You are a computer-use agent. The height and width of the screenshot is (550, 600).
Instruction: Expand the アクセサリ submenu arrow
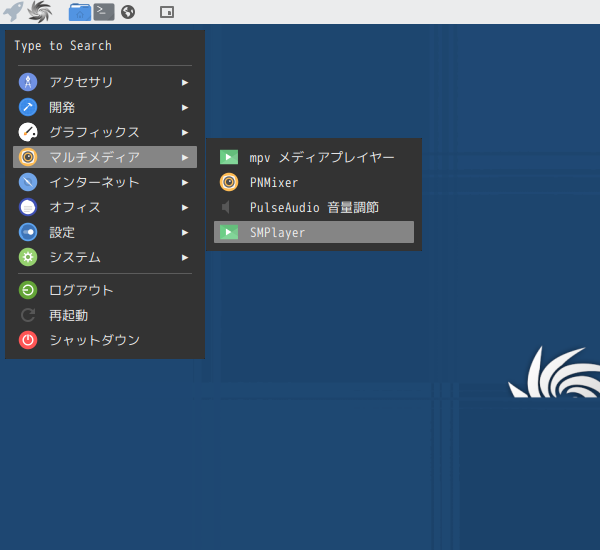pos(185,82)
